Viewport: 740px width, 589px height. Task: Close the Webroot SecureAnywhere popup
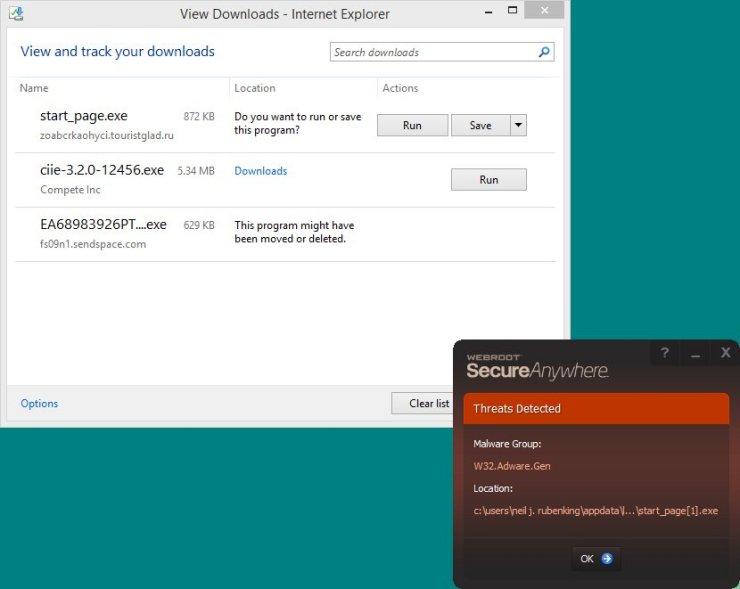725,353
